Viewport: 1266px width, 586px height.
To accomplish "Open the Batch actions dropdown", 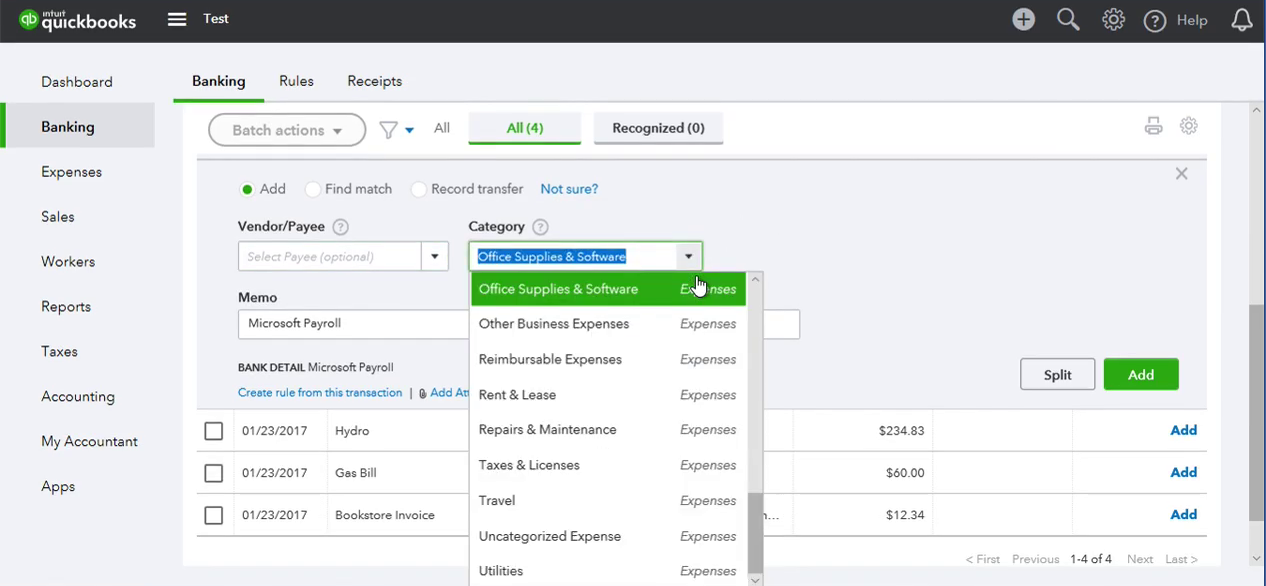I will click(287, 130).
